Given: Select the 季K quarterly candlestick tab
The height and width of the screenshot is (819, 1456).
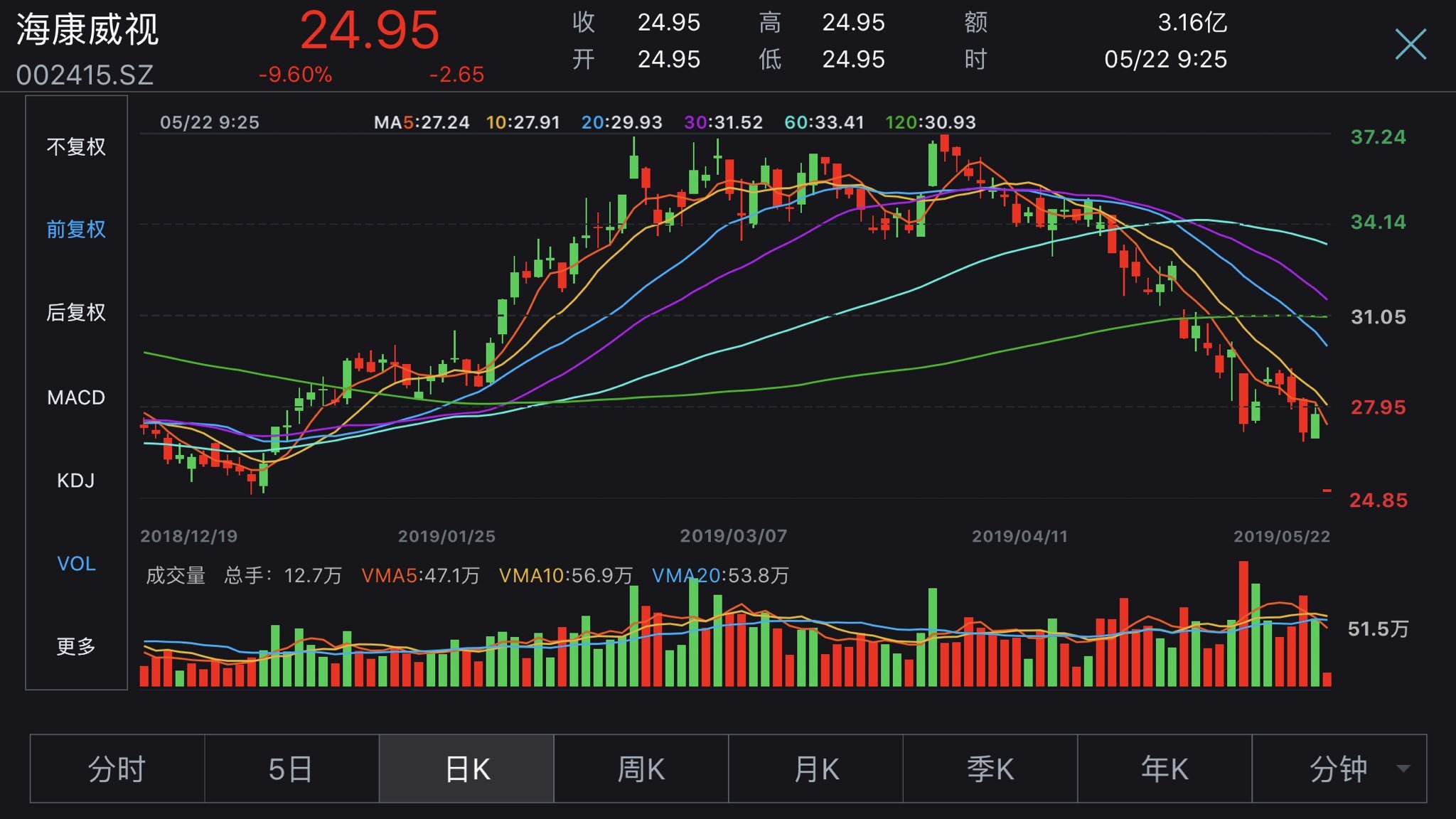Looking at the screenshot, I should [990, 769].
